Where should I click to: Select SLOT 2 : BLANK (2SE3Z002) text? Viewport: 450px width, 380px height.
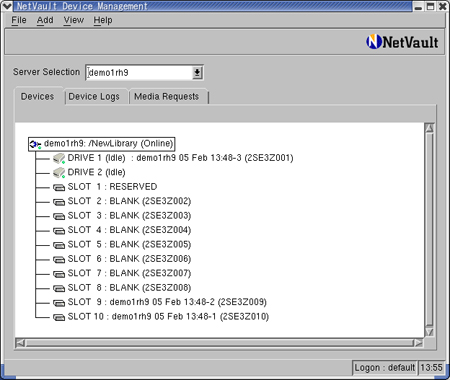tap(129, 201)
